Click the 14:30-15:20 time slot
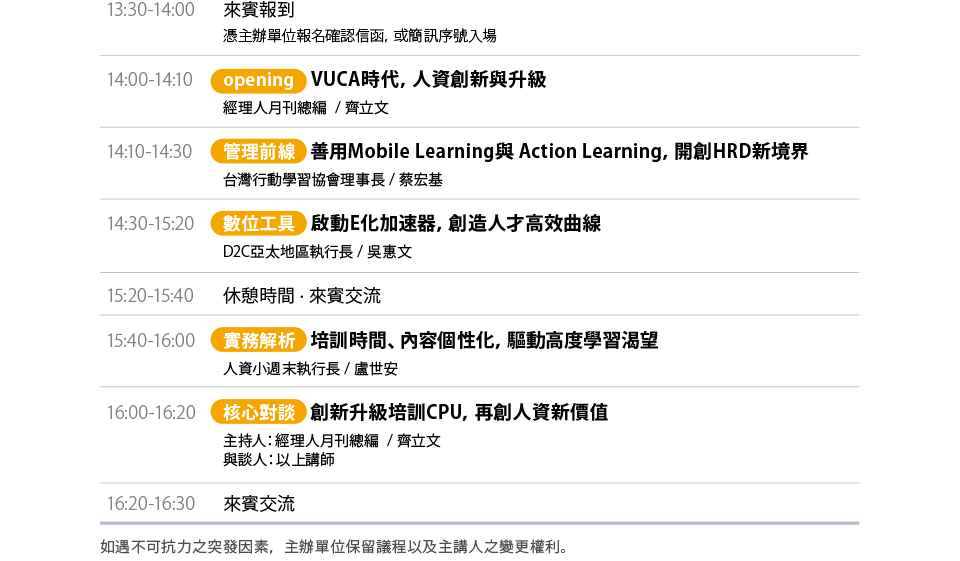The height and width of the screenshot is (561, 960). 150,224
